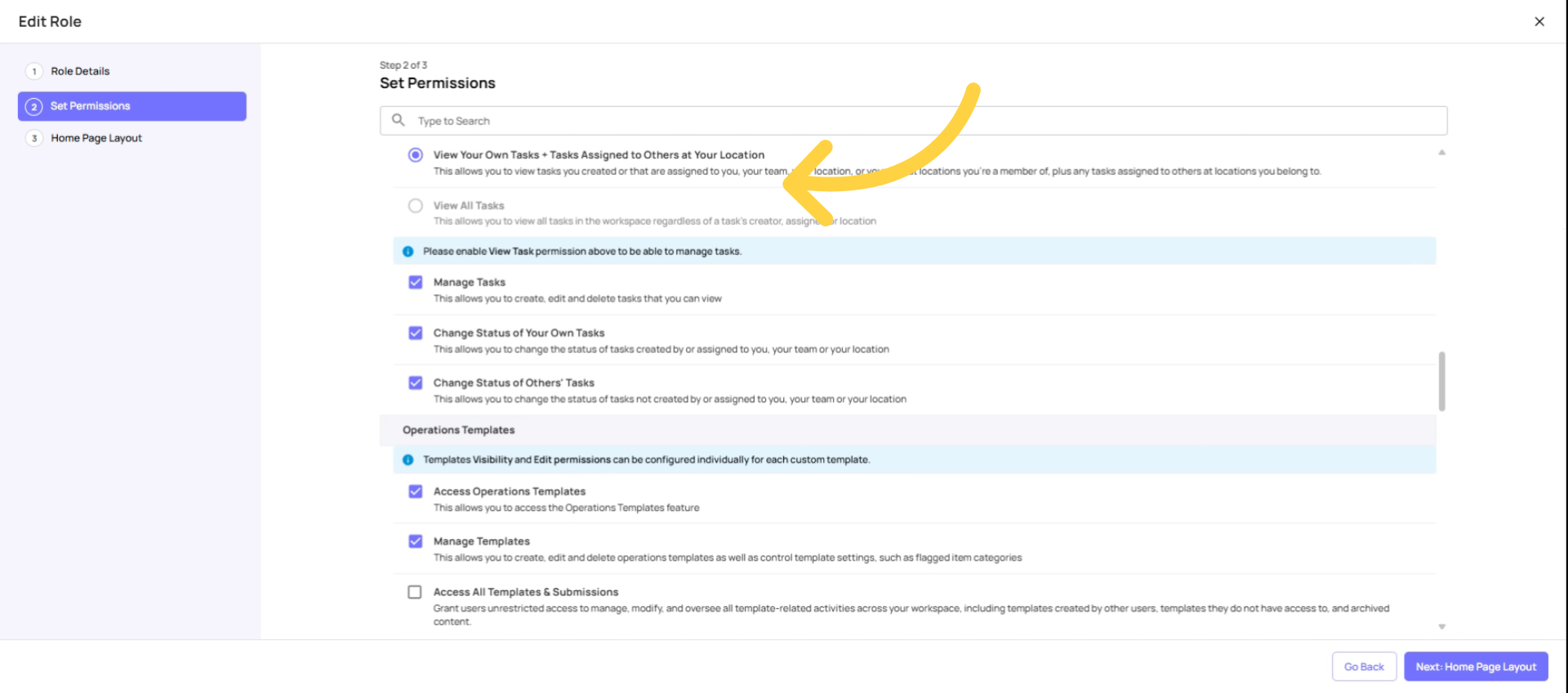Click Change Status of Your Own Tasks label
The height and width of the screenshot is (693, 1568).
click(x=519, y=333)
